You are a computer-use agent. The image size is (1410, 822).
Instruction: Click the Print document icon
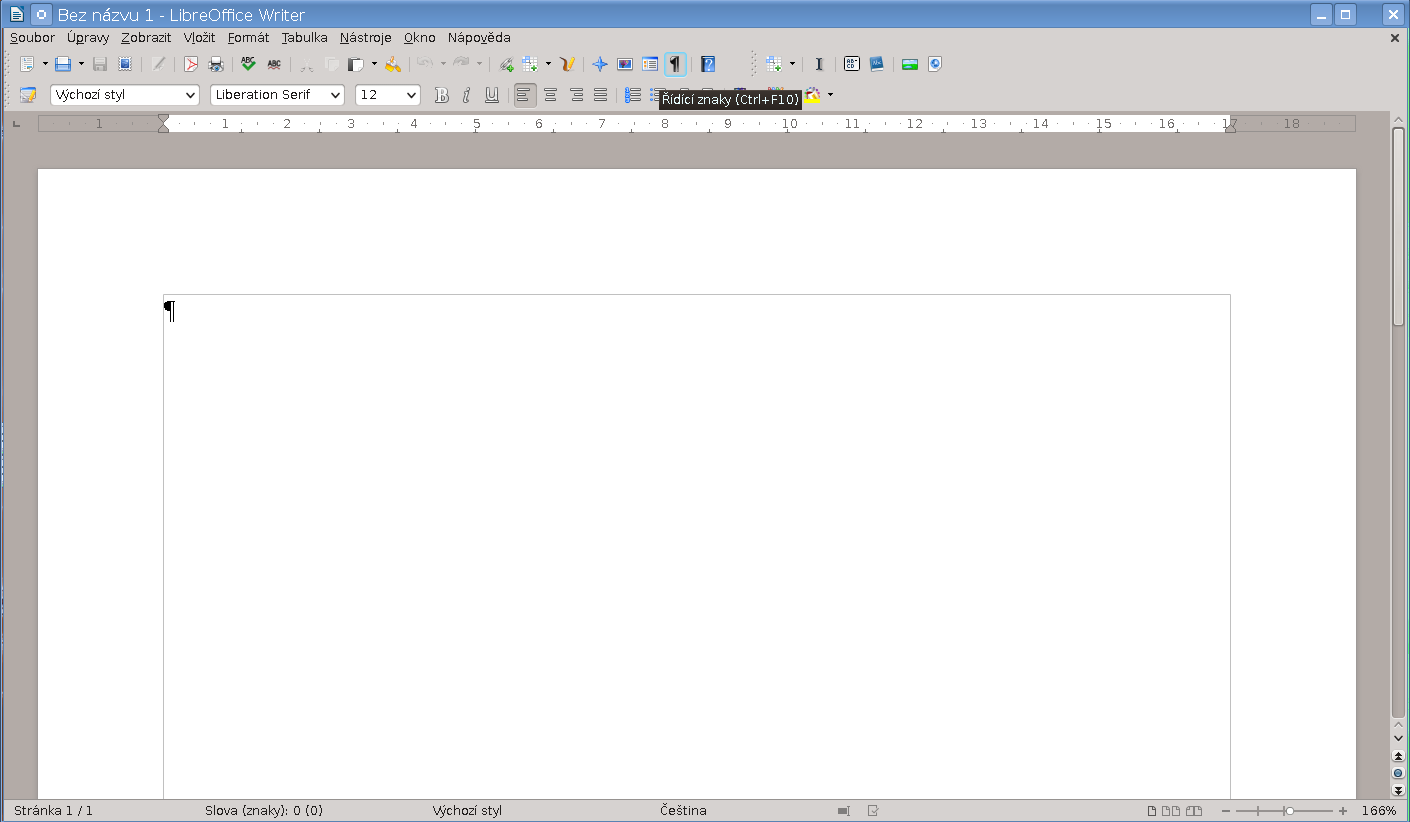215,64
